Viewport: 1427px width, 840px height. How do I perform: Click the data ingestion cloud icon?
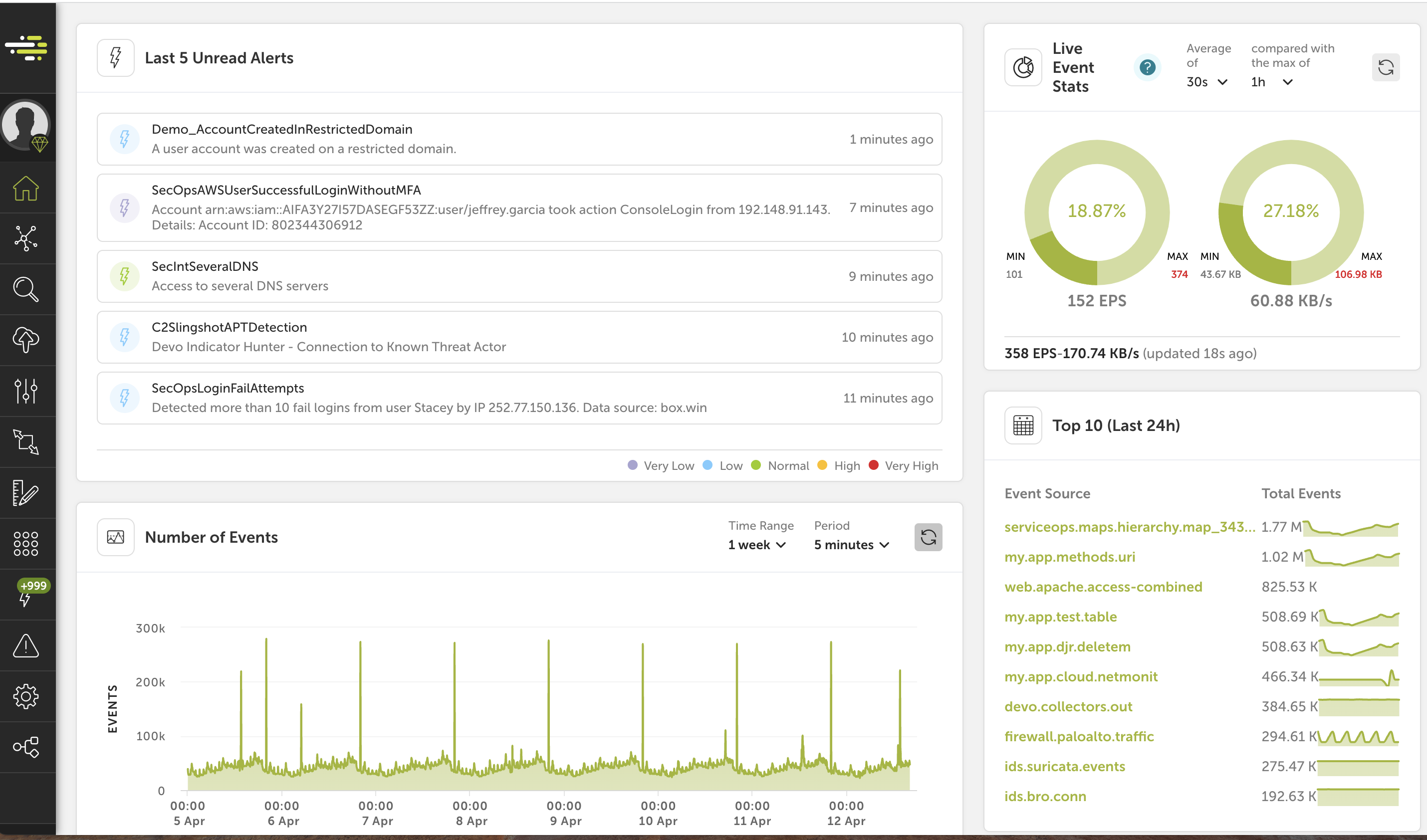[27, 340]
